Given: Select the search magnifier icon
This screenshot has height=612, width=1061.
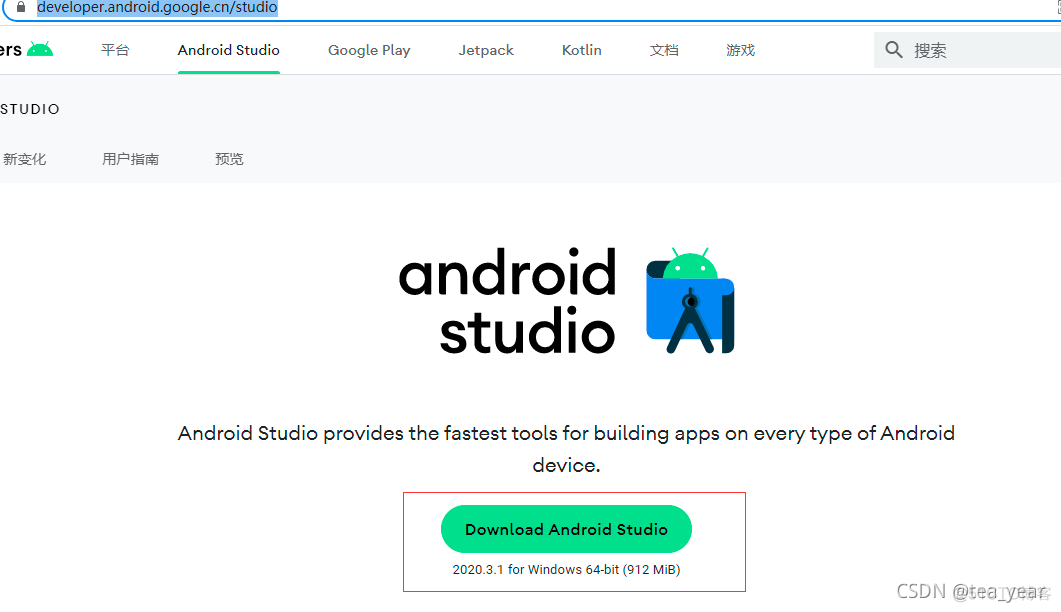Looking at the screenshot, I should point(893,49).
